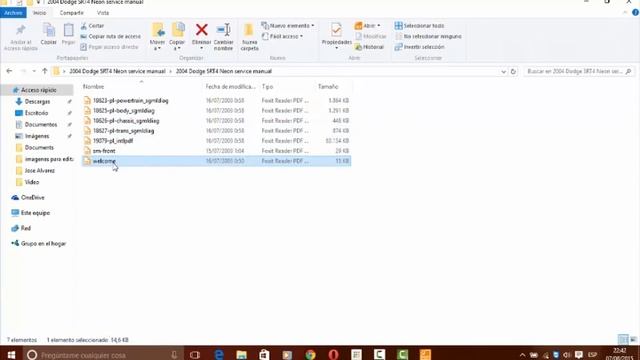Viewport: 640px width, 360px height.
Task: Delete file with red Eliminar X
Action: (201, 37)
